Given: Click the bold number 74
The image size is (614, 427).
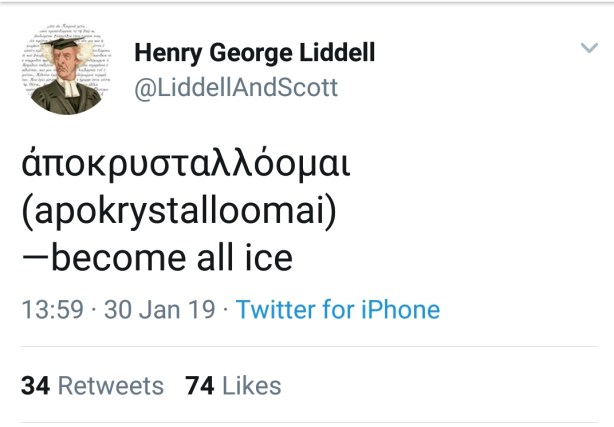Looking at the screenshot, I should 200,386.
